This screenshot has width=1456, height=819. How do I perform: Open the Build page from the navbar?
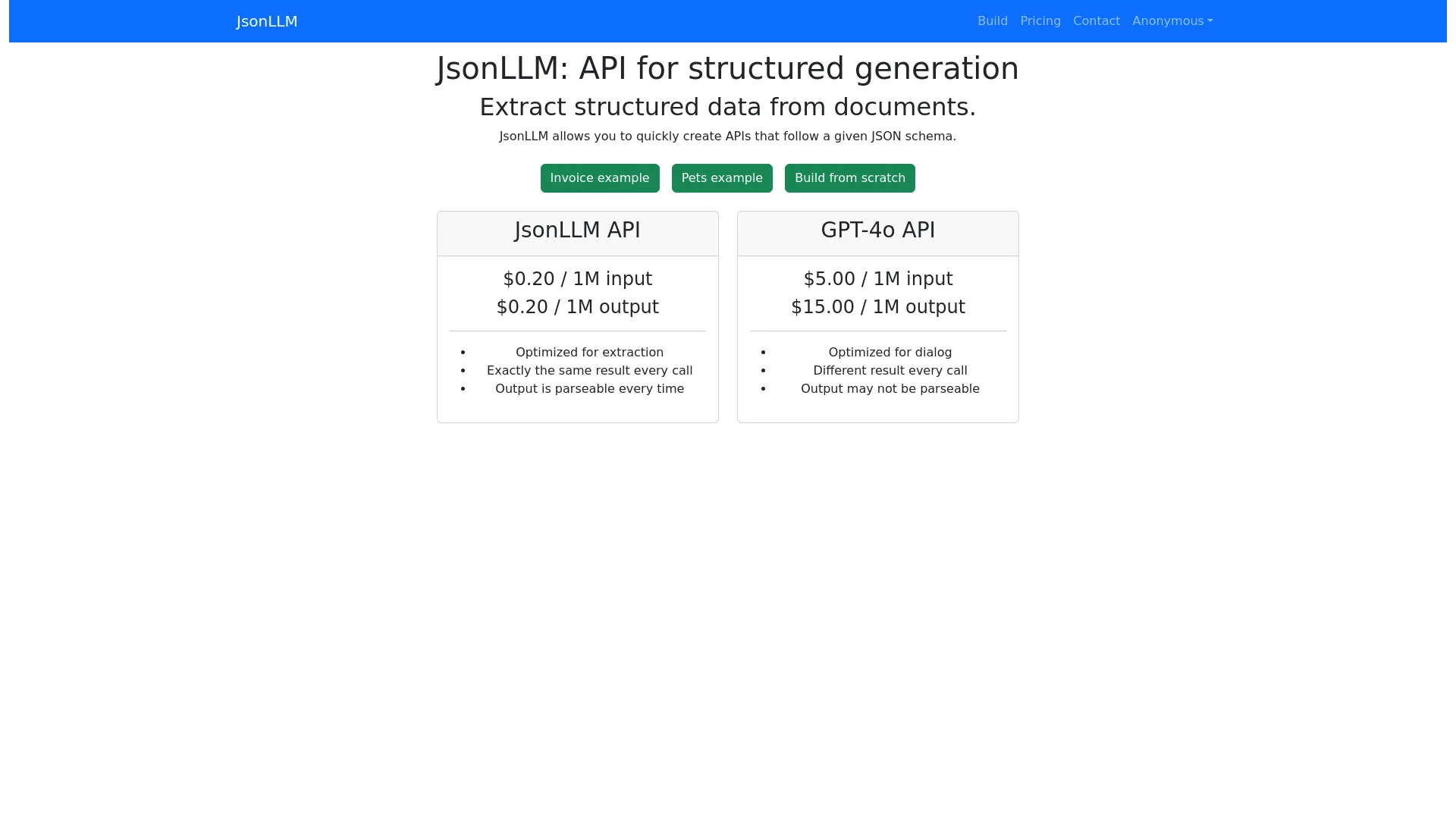pyautogui.click(x=993, y=20)
